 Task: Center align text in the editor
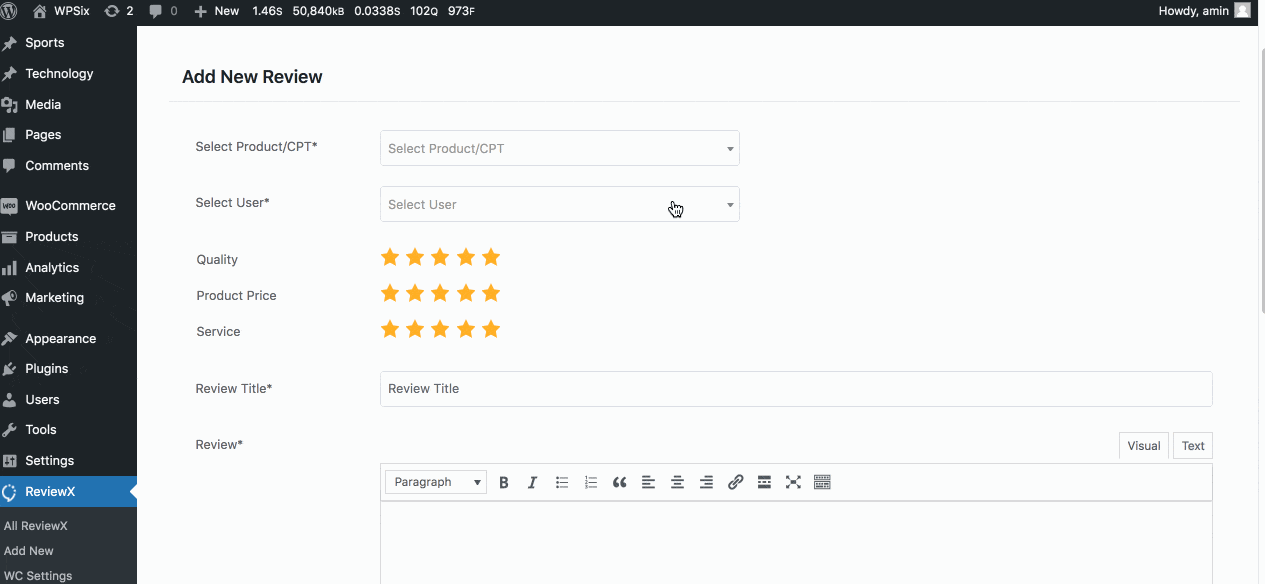click(677, 482)
